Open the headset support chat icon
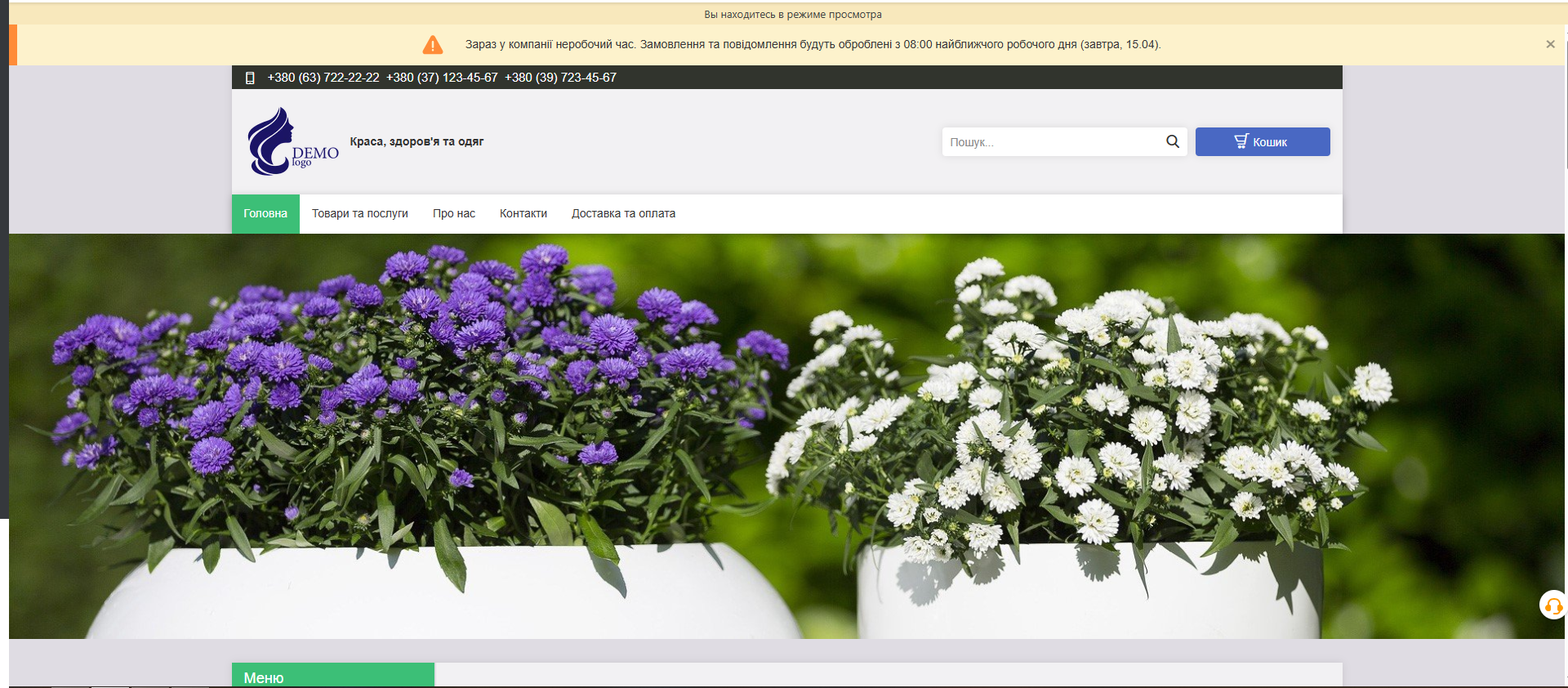This screenshot has height=688, width=1568. point(1552,605)
